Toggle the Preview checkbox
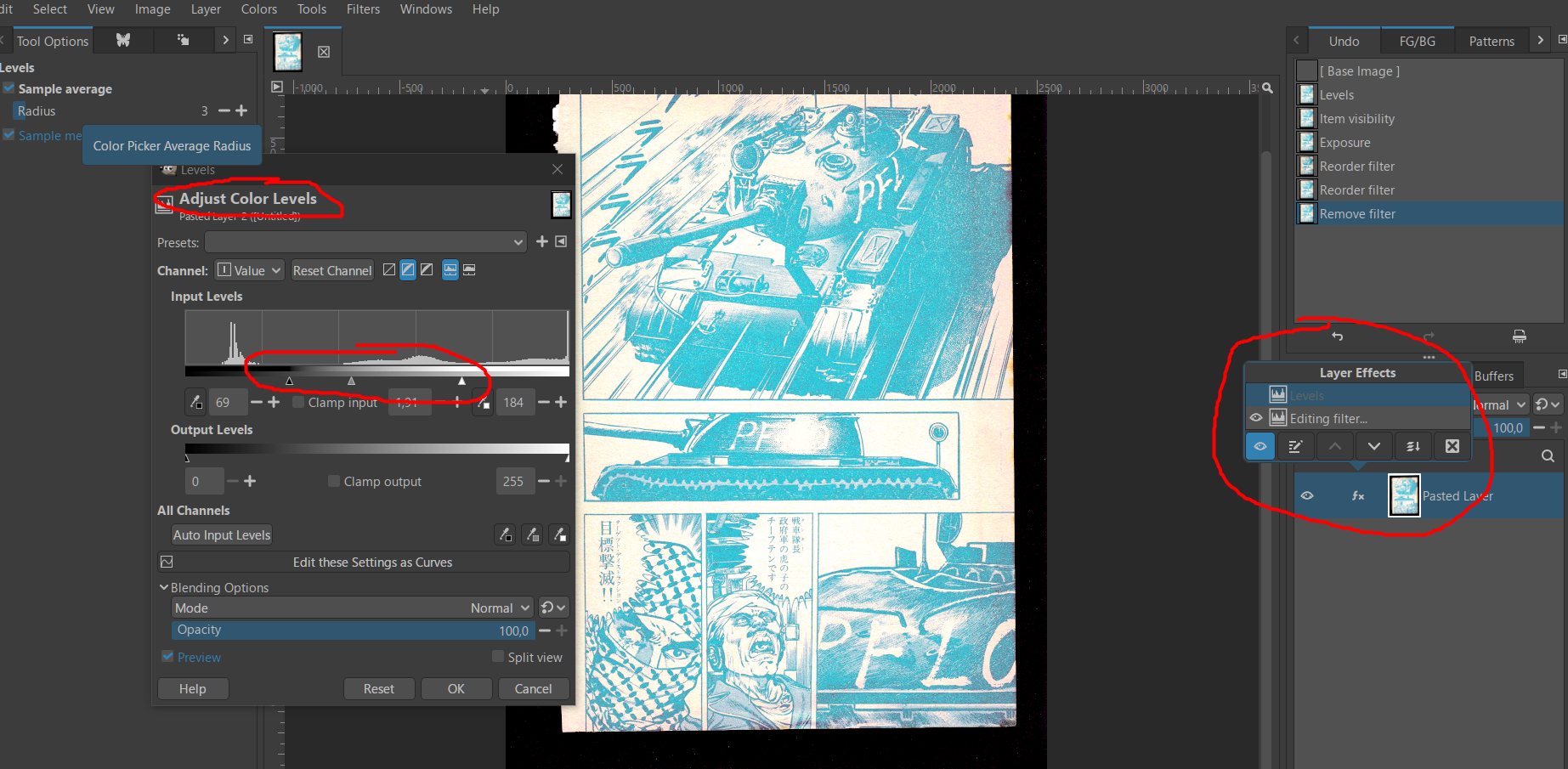This screenshot has width=1568, height=769. (x=167, y=657)
